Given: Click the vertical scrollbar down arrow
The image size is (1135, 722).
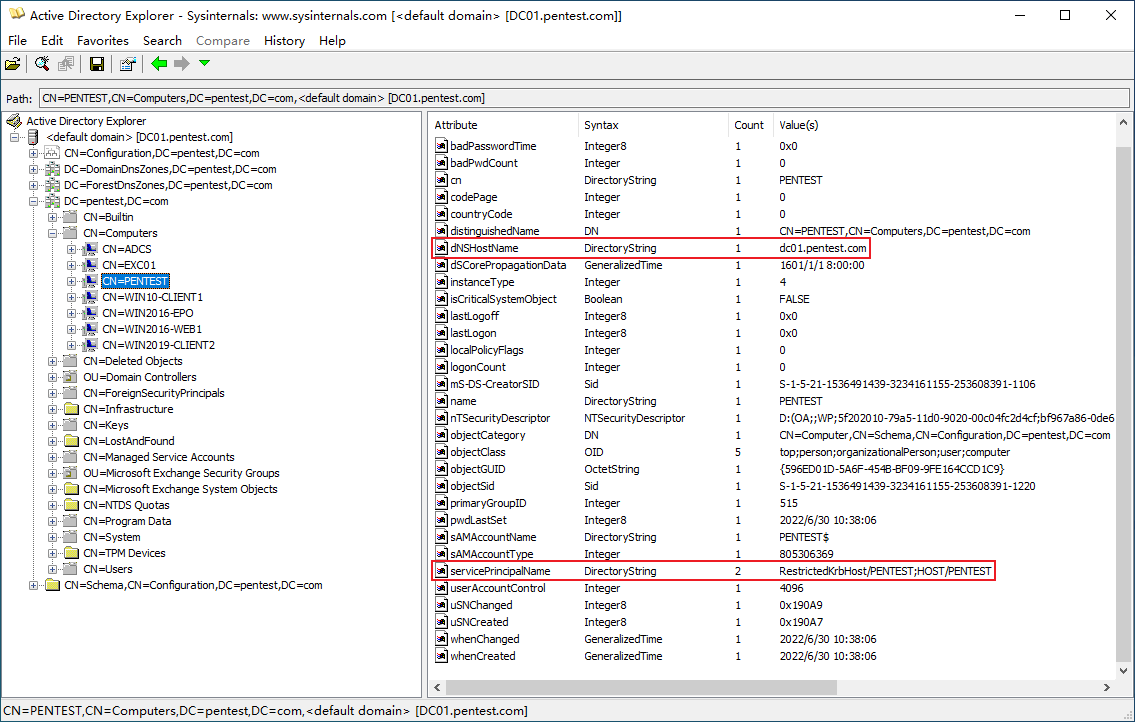Looking at the screenshot, I should [x=1123, y=670].
